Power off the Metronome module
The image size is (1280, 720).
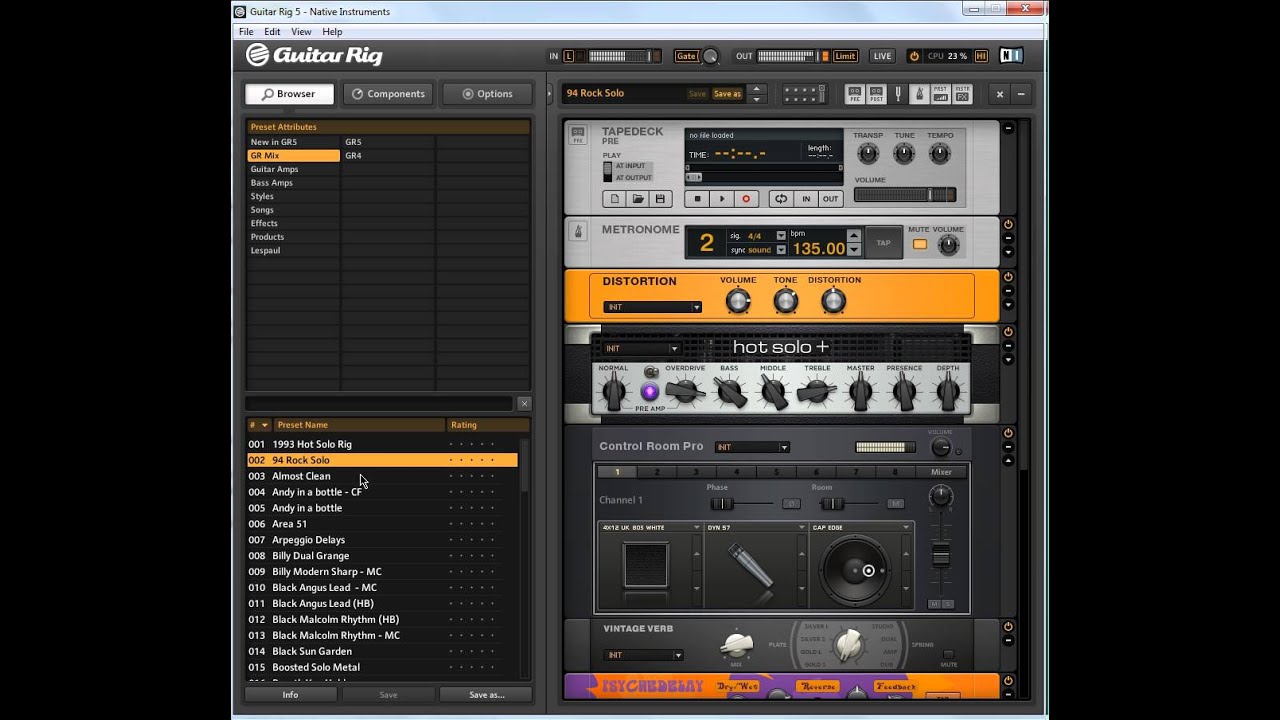[x=1008, y=224]
